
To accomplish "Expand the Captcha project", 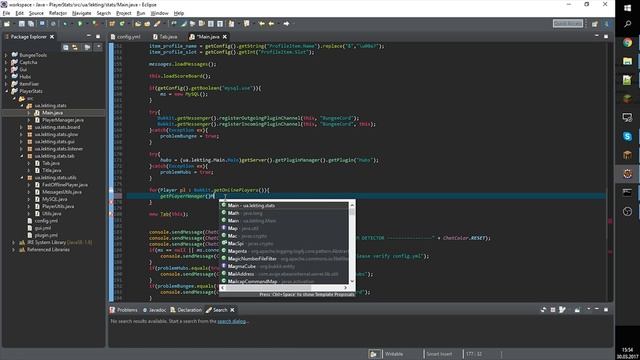I will click(x=6, y=62).
